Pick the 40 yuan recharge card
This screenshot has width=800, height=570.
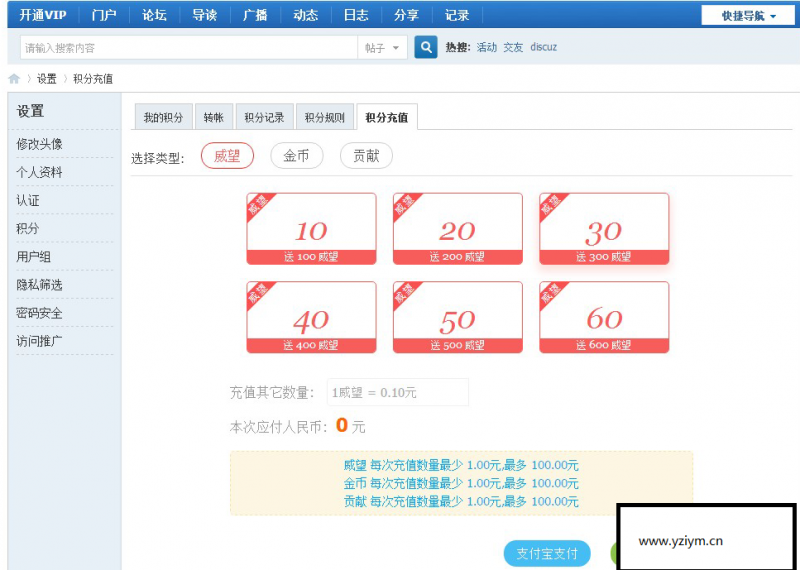pos(311,317)
